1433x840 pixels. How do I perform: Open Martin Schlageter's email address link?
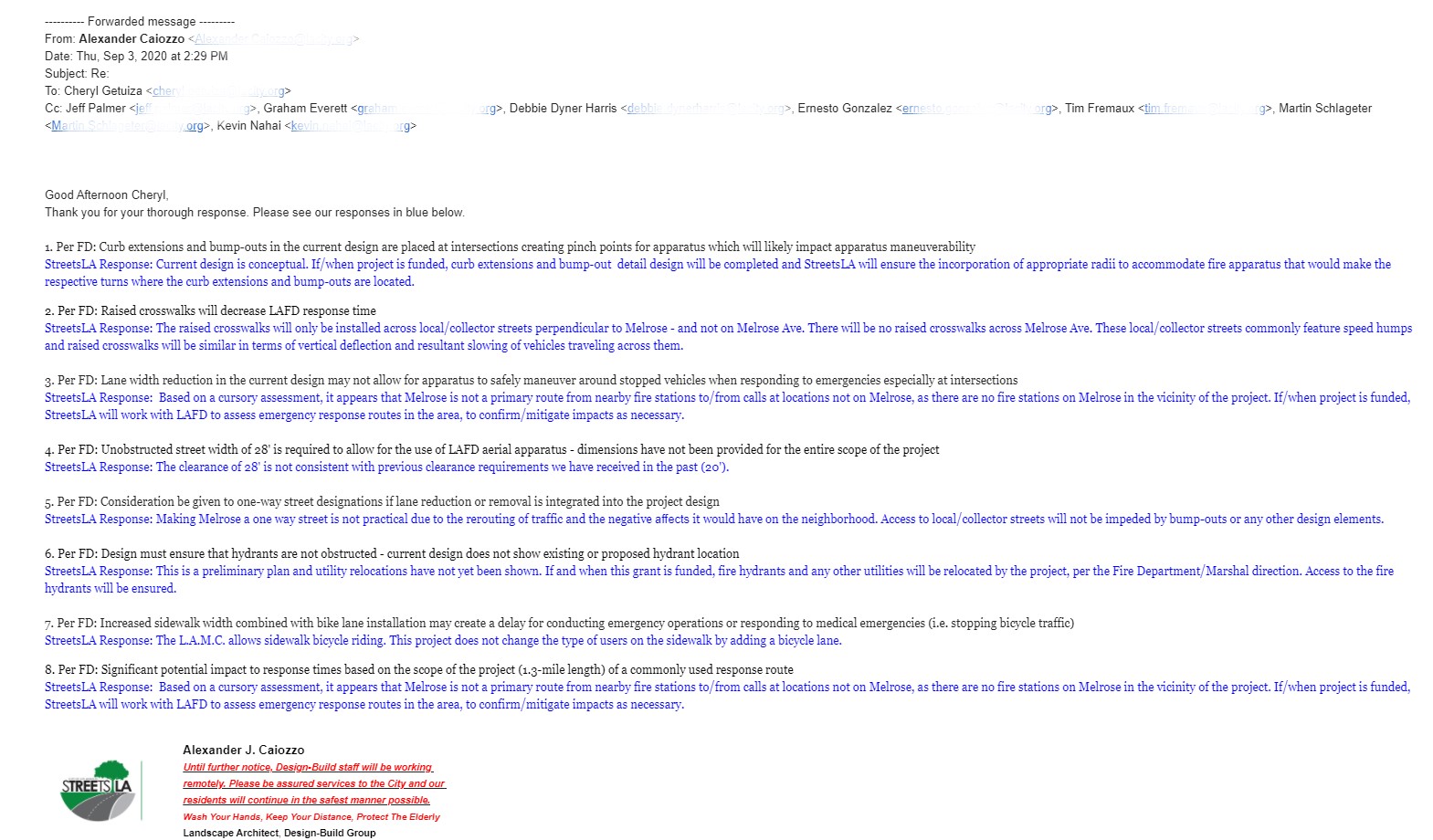(127, 126)
